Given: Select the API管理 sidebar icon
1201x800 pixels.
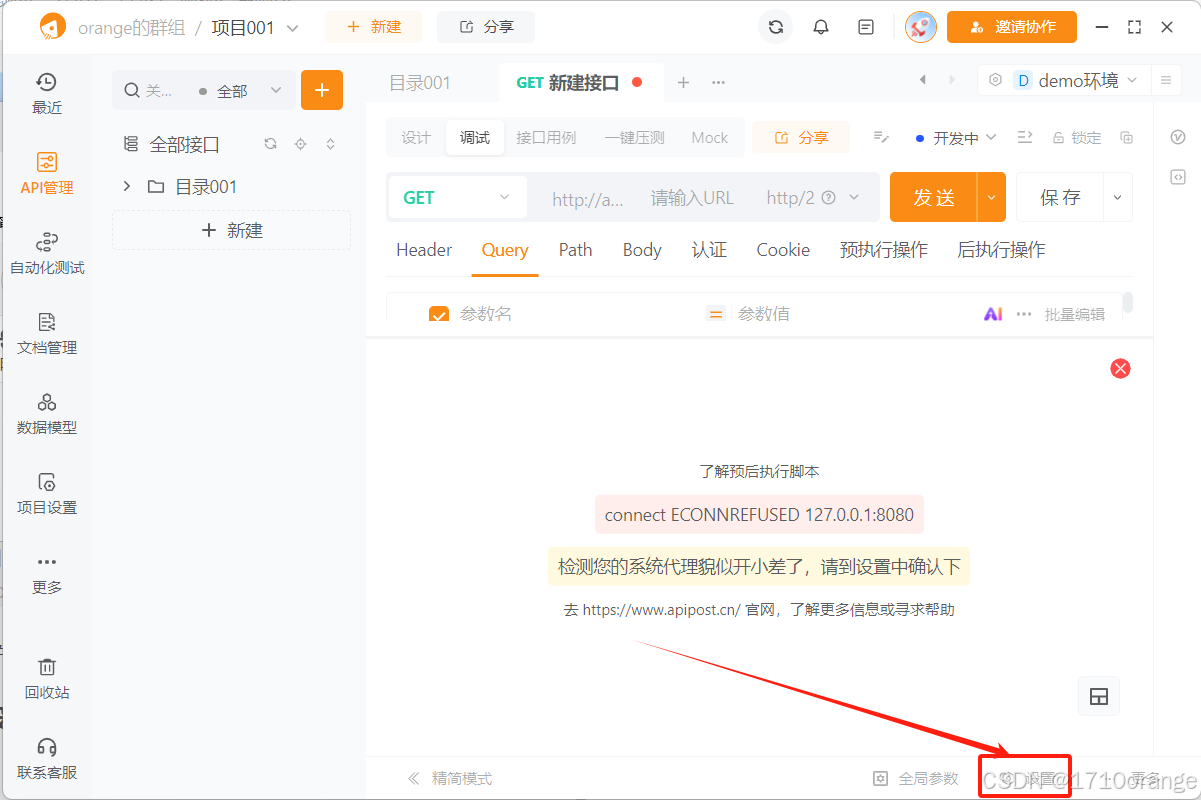Looking at the screenshot, I should point(46,172).
